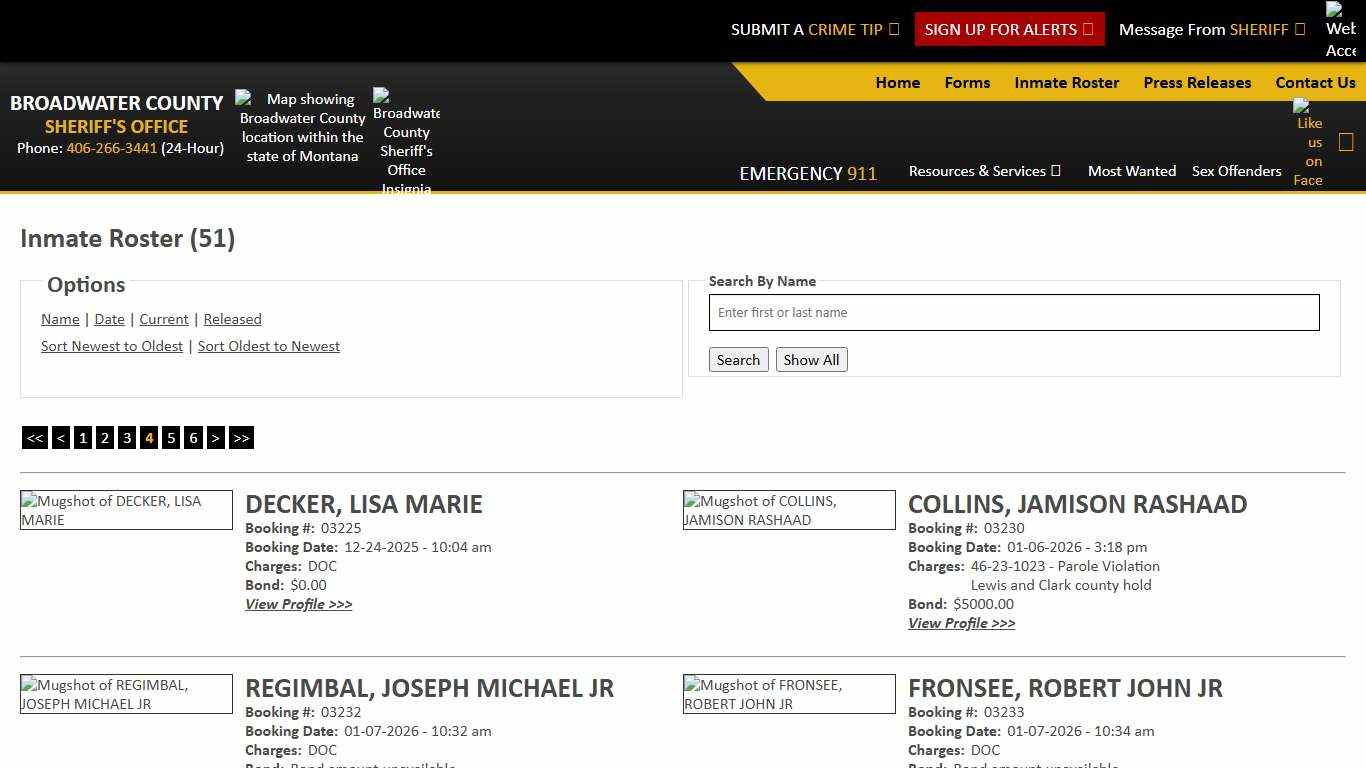The image size is (1366, 768).
Task: Open the Press Releases menu item
Action: [x=1197, y=82]
